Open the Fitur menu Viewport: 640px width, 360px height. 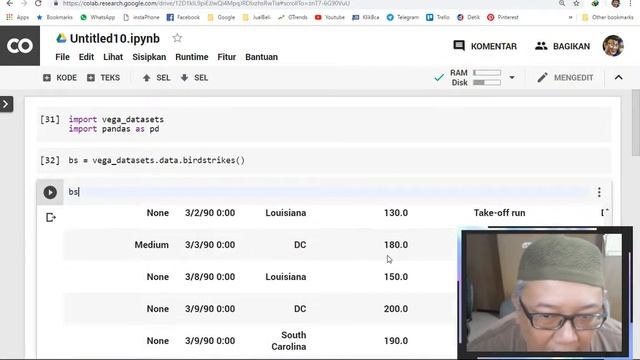click(227, 57)
